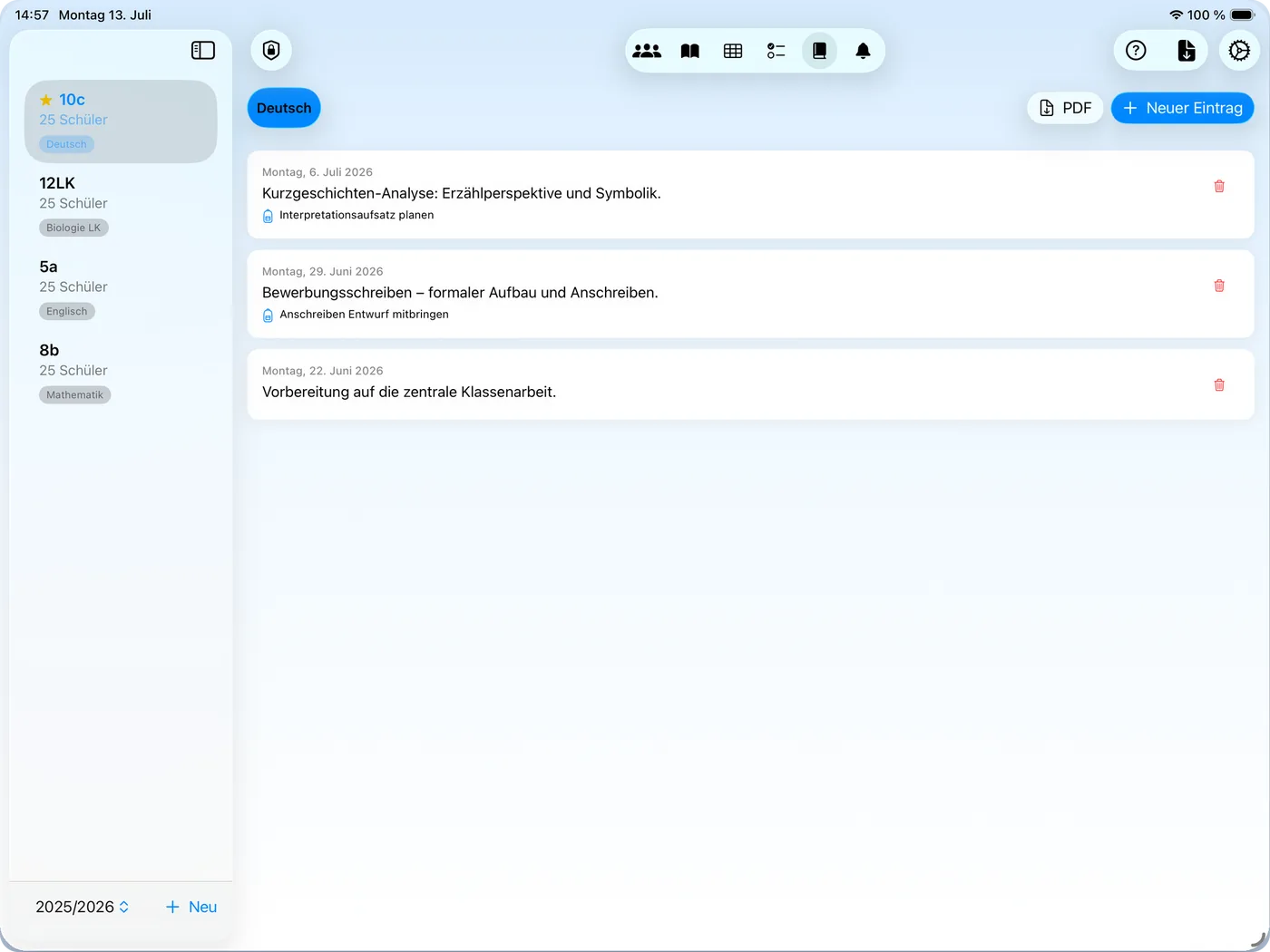The height and width of the screenshot is (952, 1270).
Task: Select the class journal book icon
Action: click(x=819, y=51)
